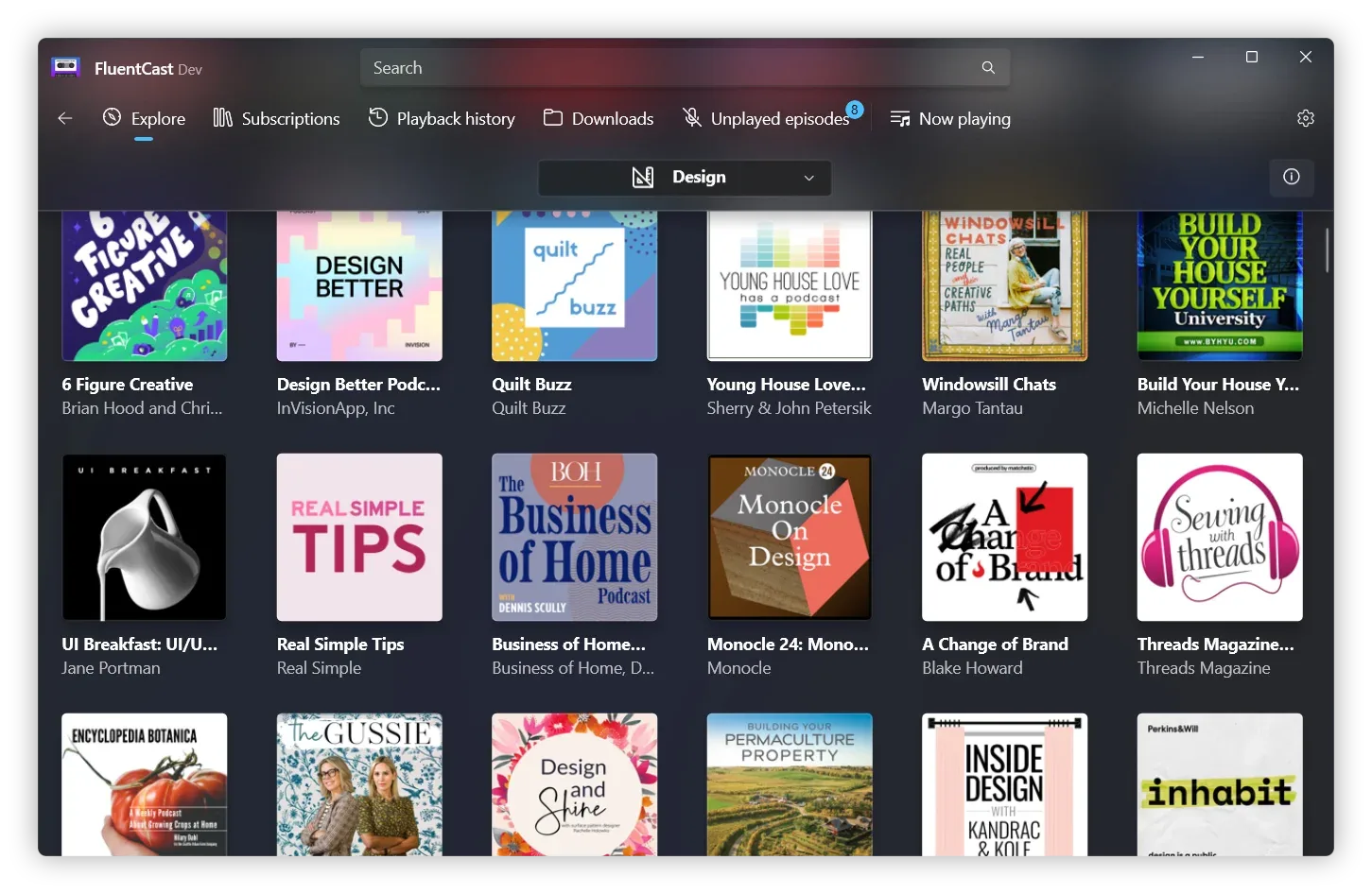Click the unplayed count badge showing 8

coord(855,110)
